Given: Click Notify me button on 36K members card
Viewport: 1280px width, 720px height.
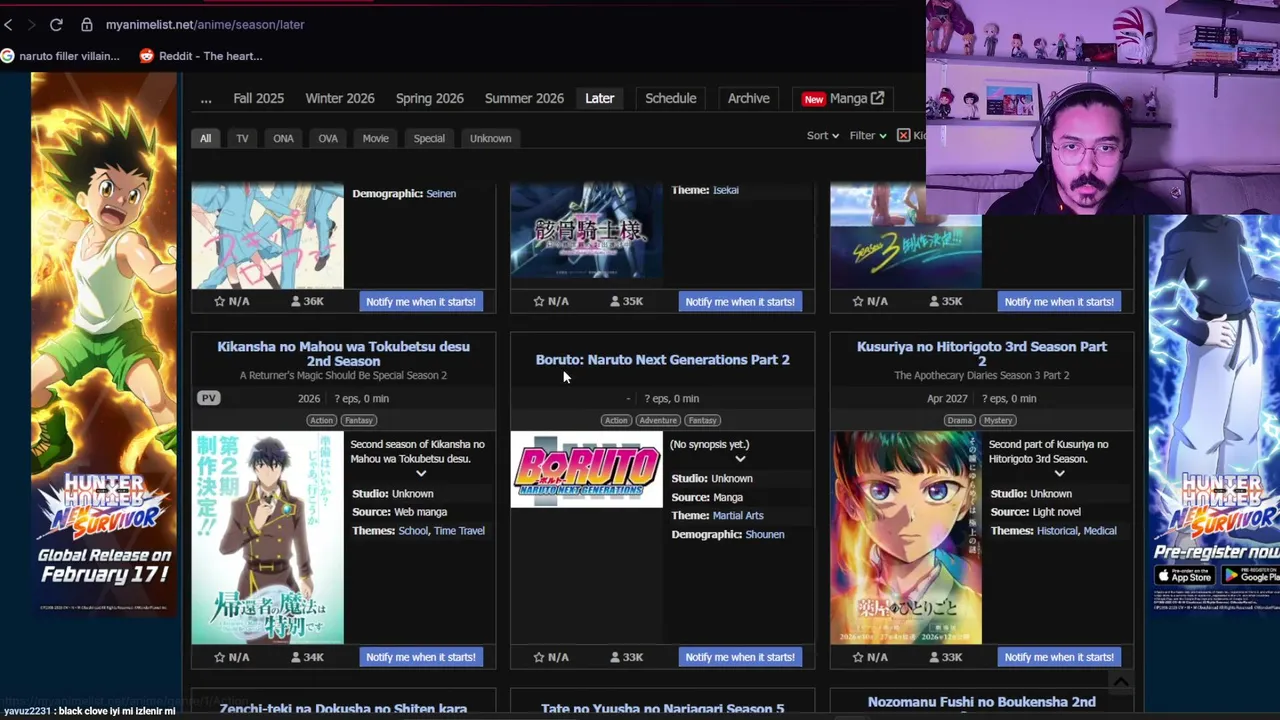Looking at the screenshot, I should (421, 301).
